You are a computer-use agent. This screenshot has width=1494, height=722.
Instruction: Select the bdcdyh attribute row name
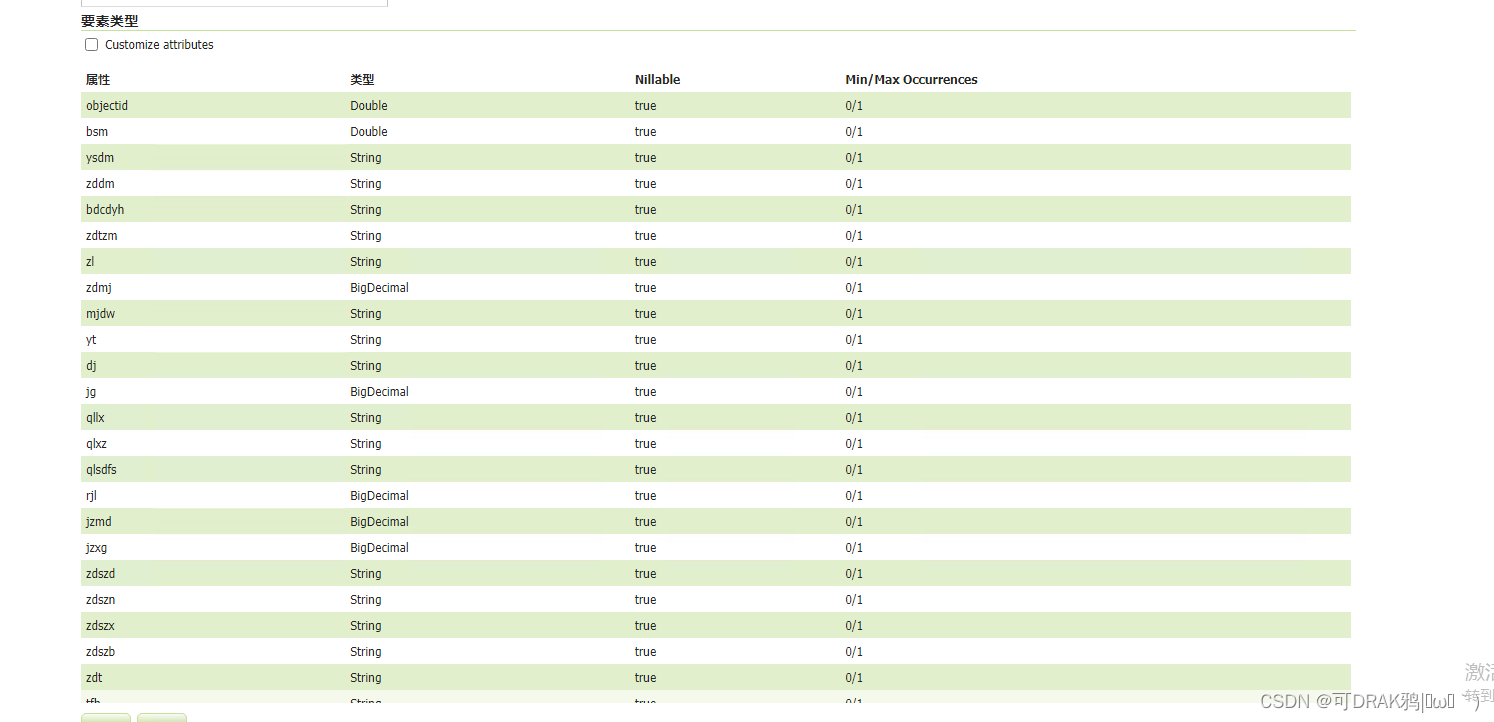(x=105, y=210)
